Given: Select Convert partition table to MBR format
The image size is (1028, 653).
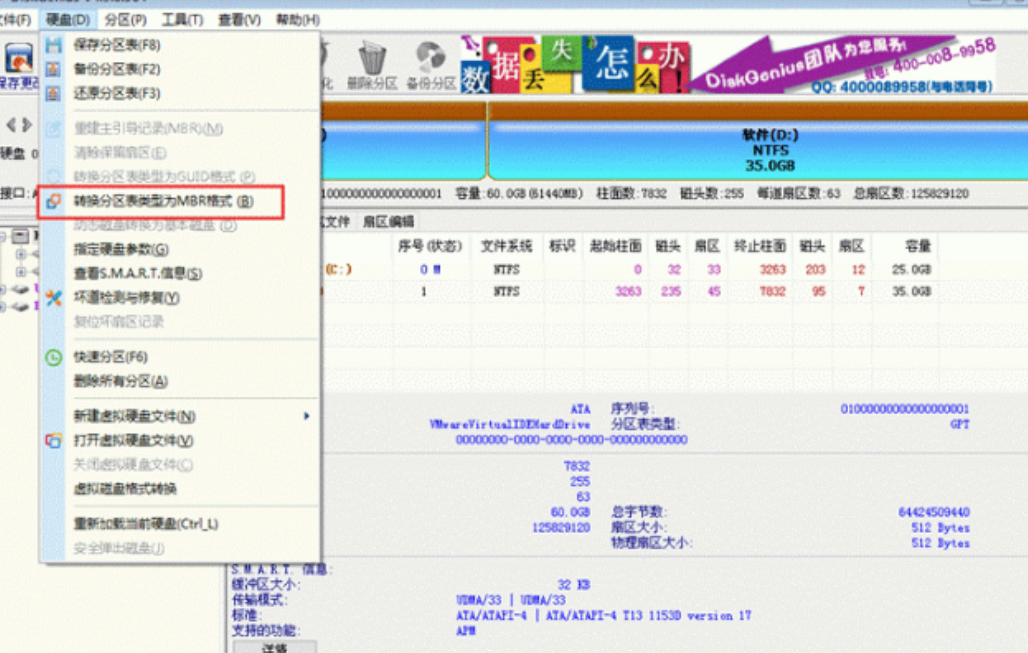Looking at the screenshot, I should (x=161, y=201).
